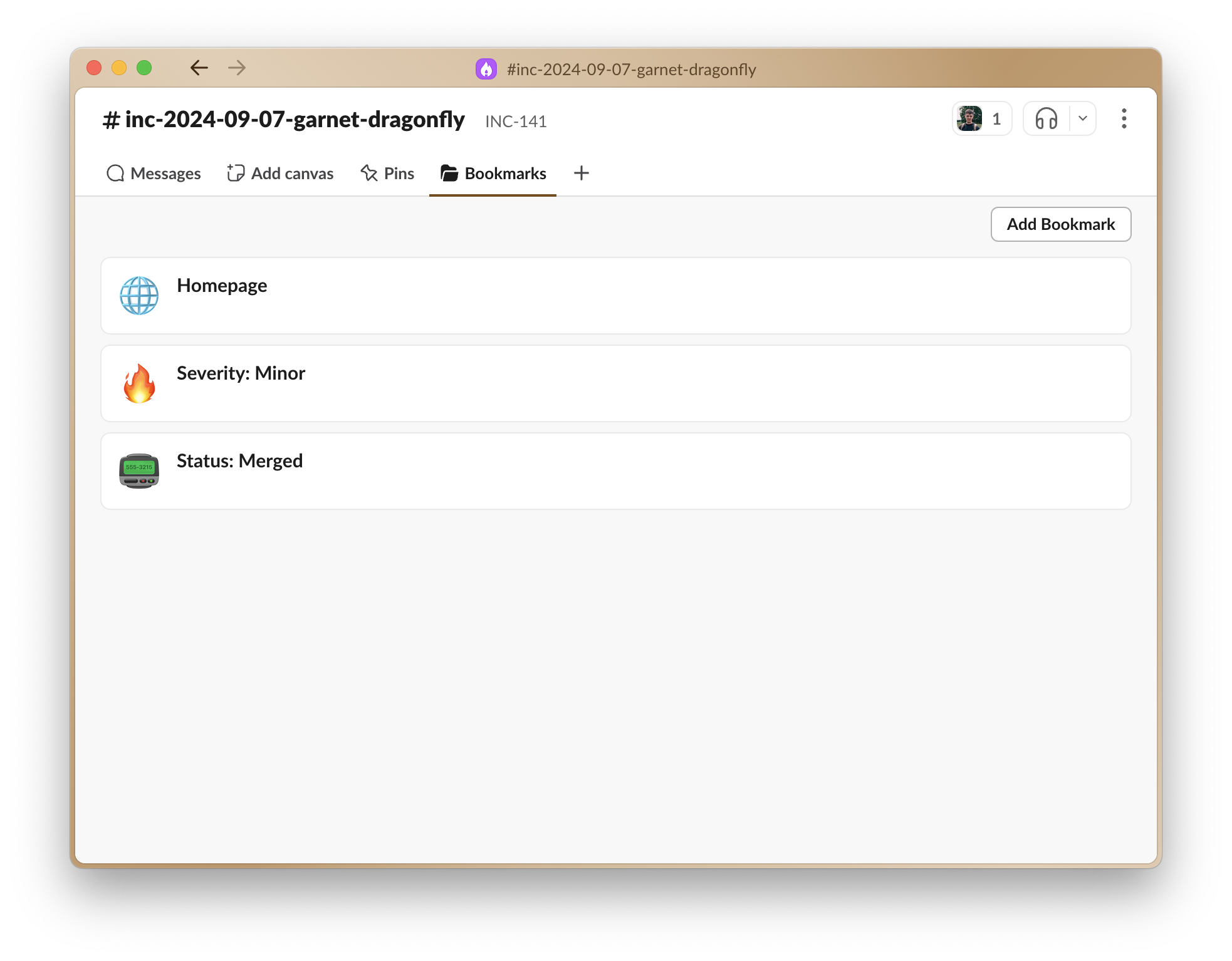Switch to the Messages tab
Screen dimensions: 1232x961
point(154,174)
